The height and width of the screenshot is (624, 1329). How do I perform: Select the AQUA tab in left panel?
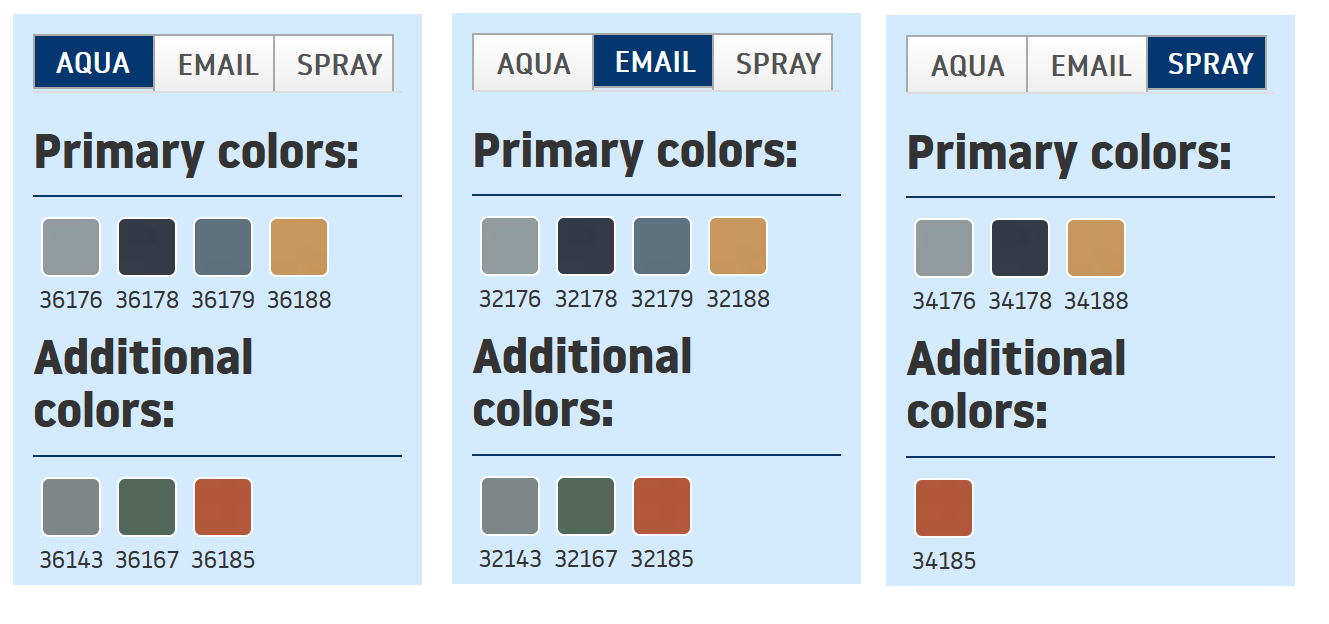pos(94,63)
